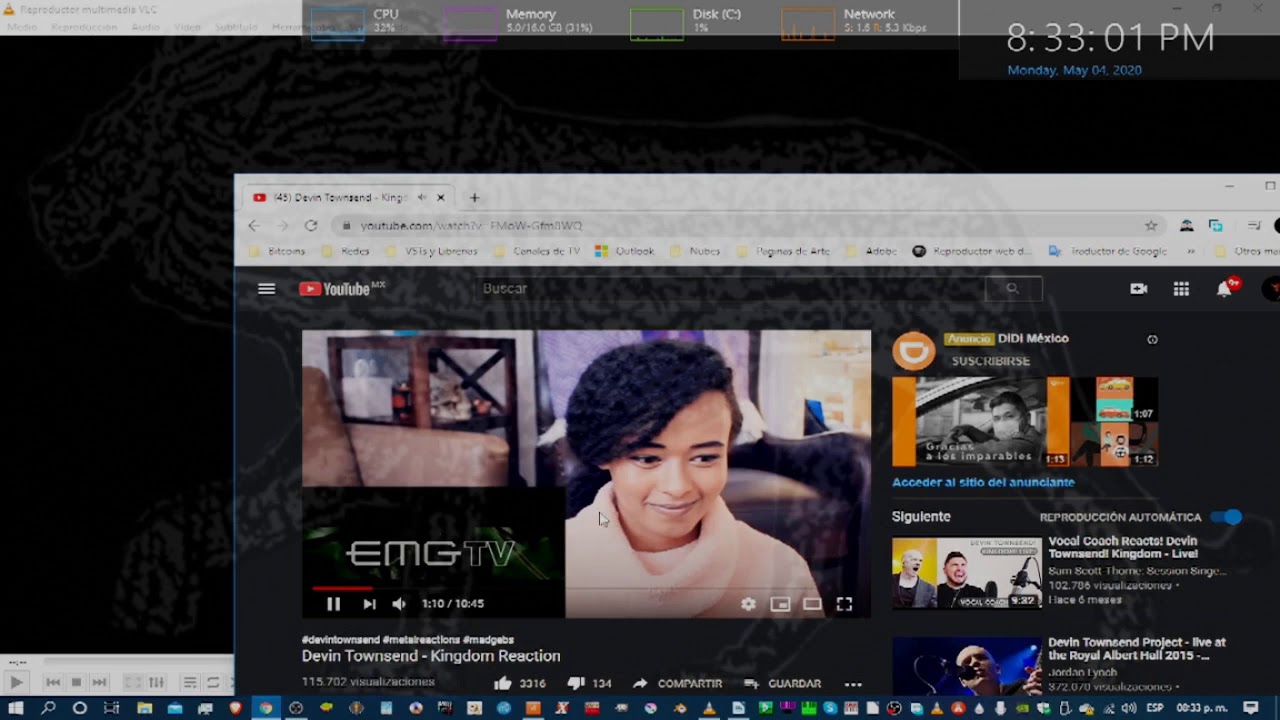Image resolution: width=1280 pixels, height=720 pixels.
Task: Open the Paginas de Arte bookmark folder
Action: (x=783, y=252)
